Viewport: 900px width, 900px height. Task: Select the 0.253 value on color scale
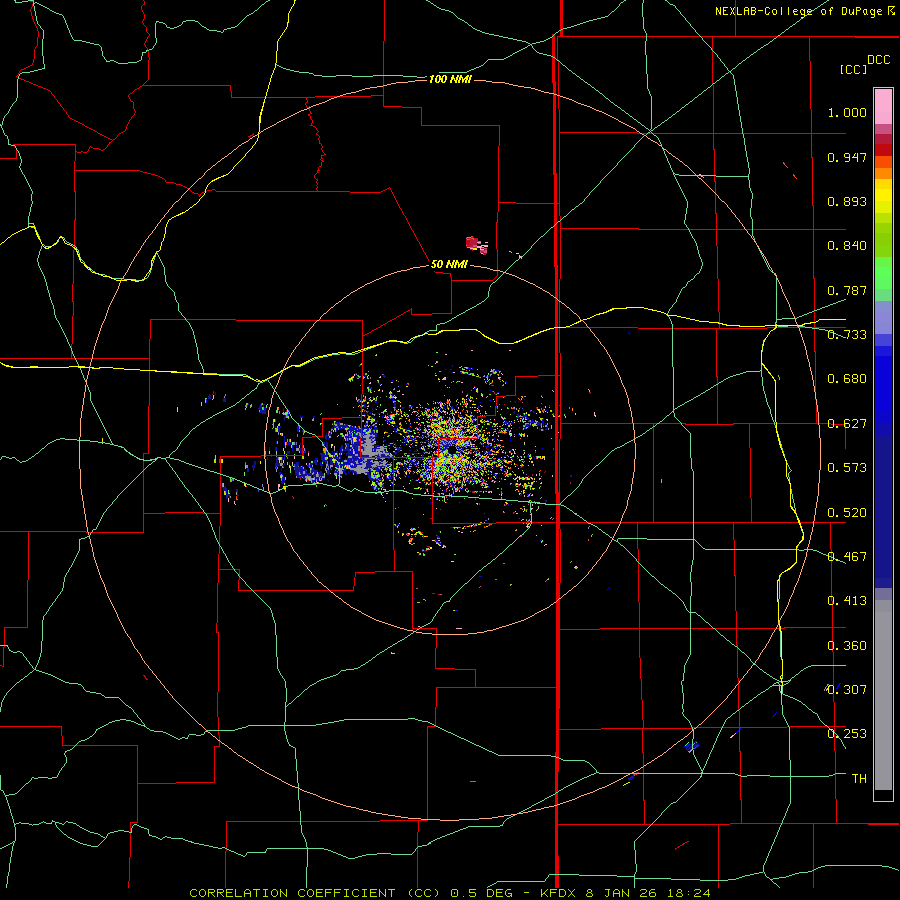tap(847, 734)
